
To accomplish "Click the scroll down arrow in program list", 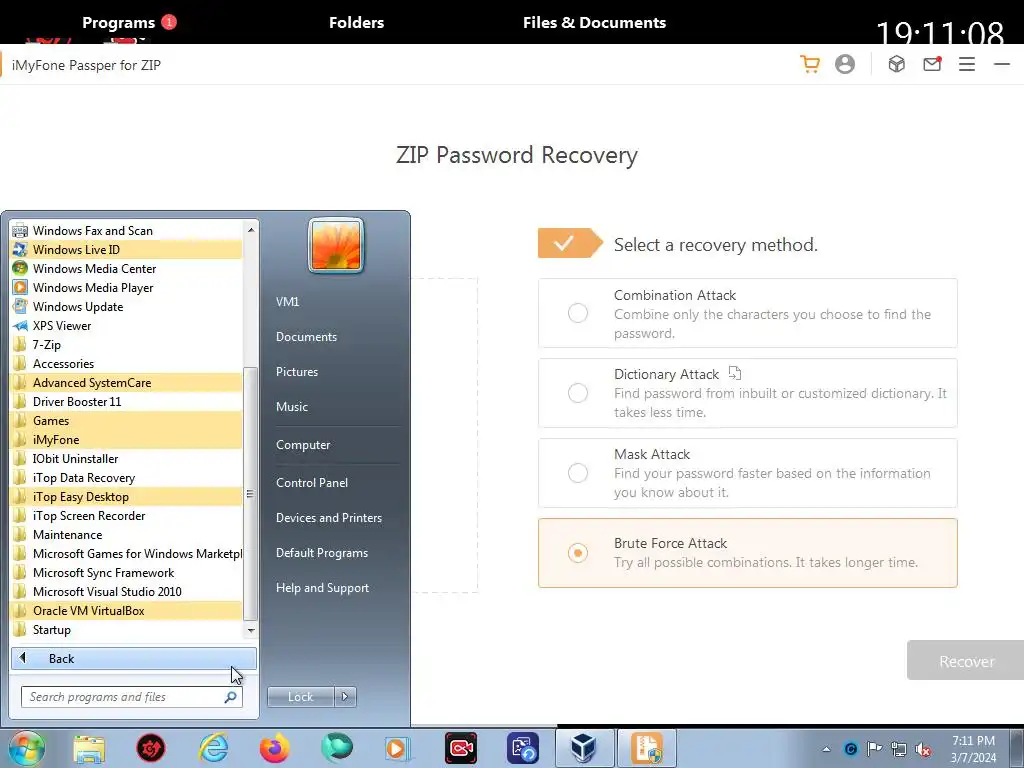I will click(251, 630).
